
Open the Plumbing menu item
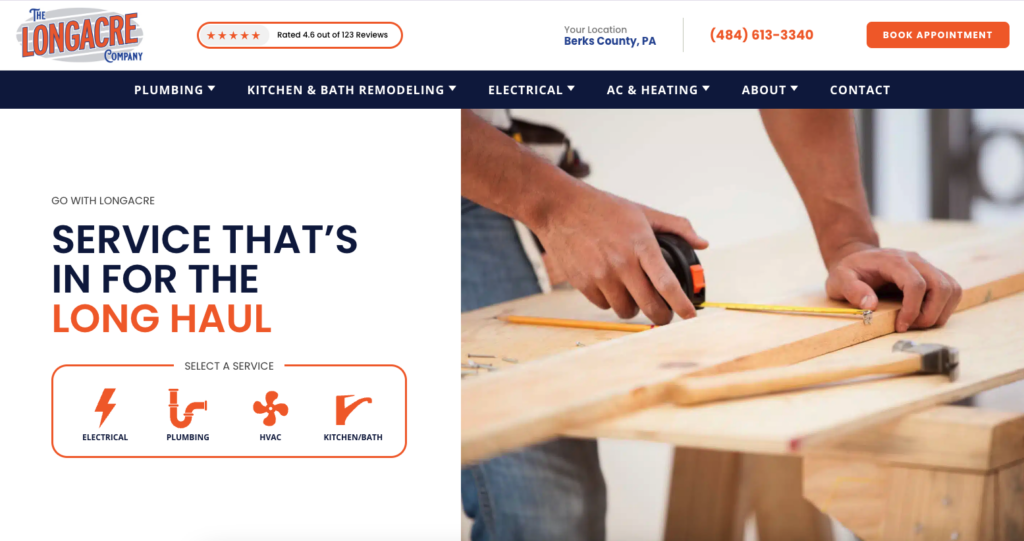(x=168, y=90)
